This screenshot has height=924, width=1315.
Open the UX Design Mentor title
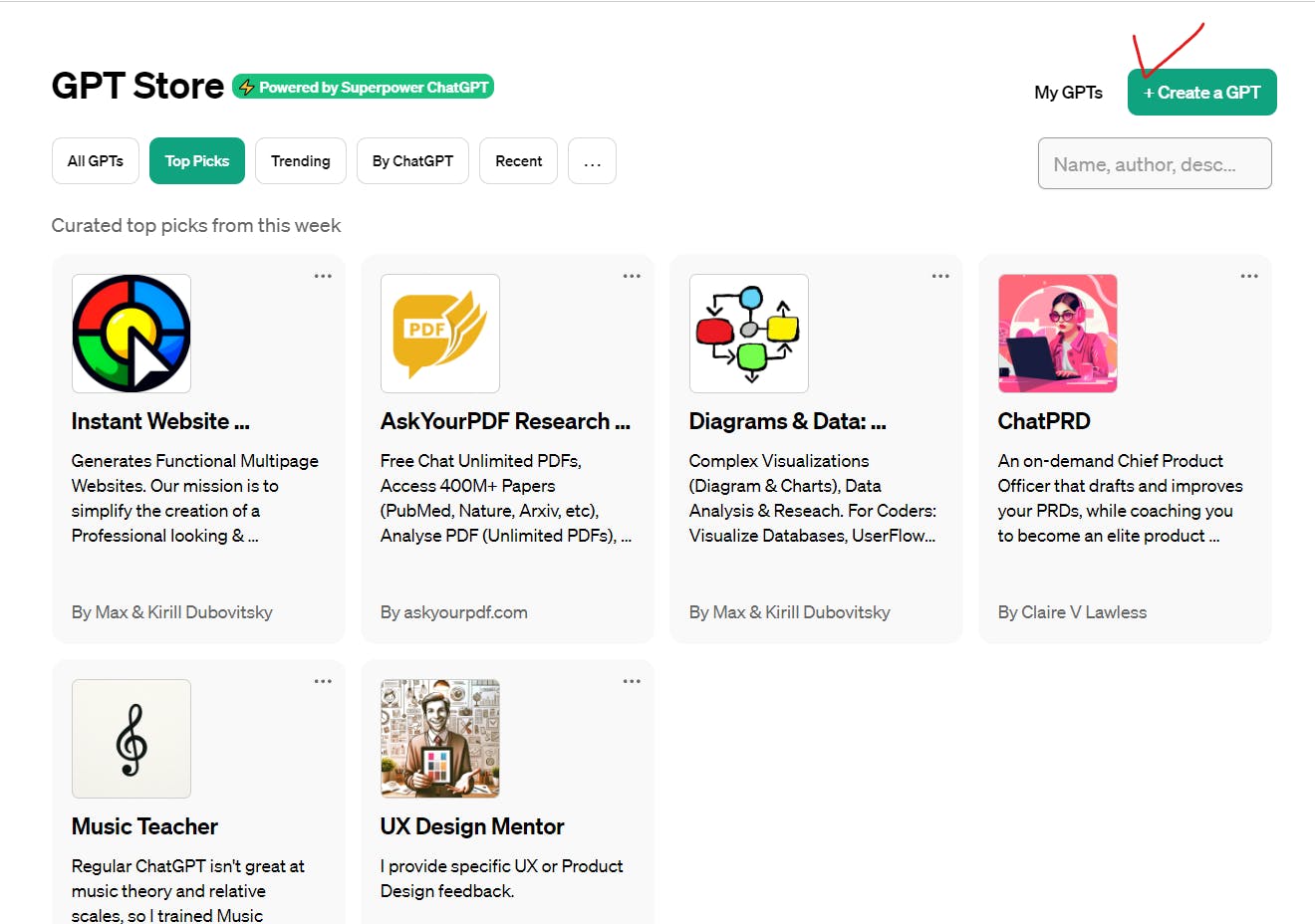(x=472, y=826)
